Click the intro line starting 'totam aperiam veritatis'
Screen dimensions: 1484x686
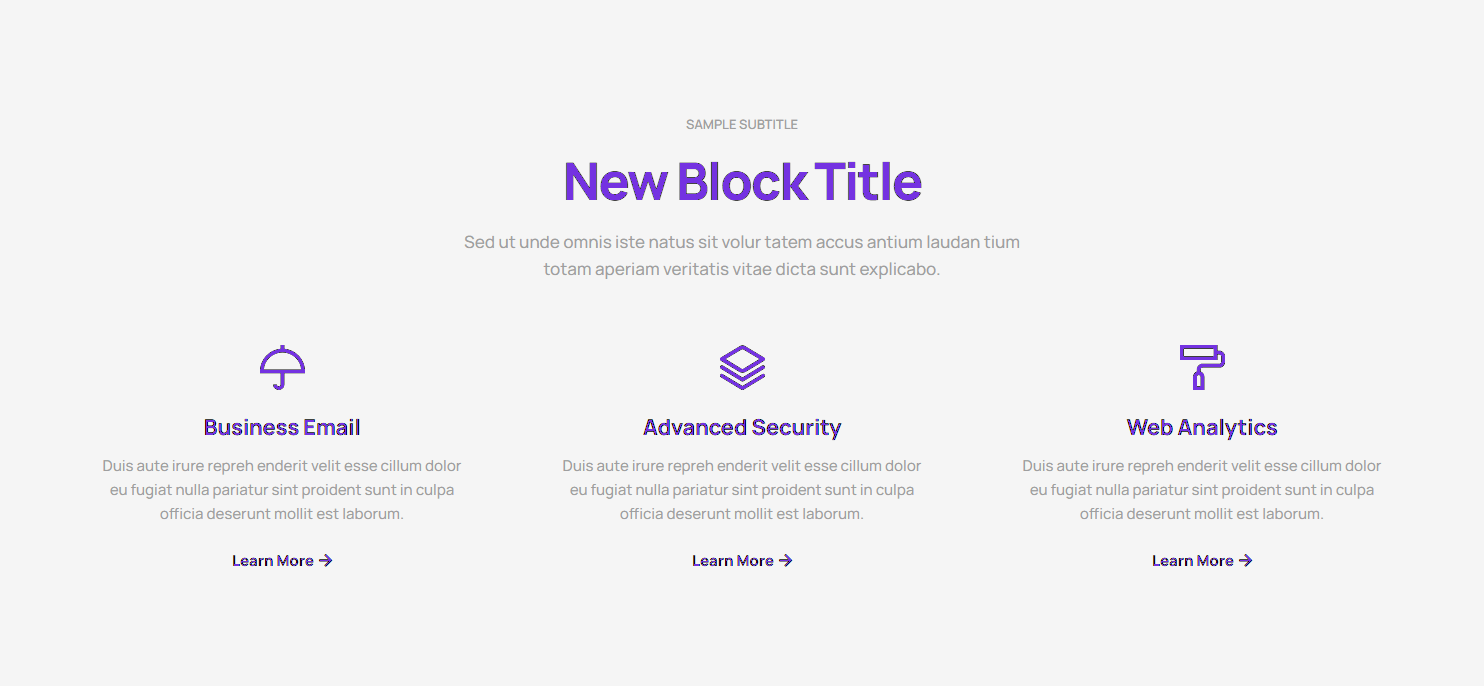coord(742,269)
